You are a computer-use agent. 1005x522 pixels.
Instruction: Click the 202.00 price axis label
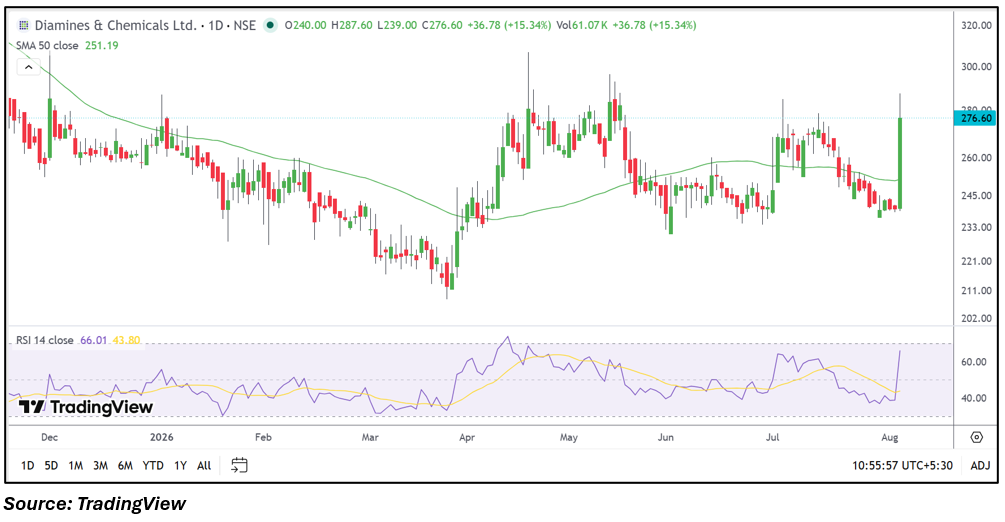click(977, 318)
